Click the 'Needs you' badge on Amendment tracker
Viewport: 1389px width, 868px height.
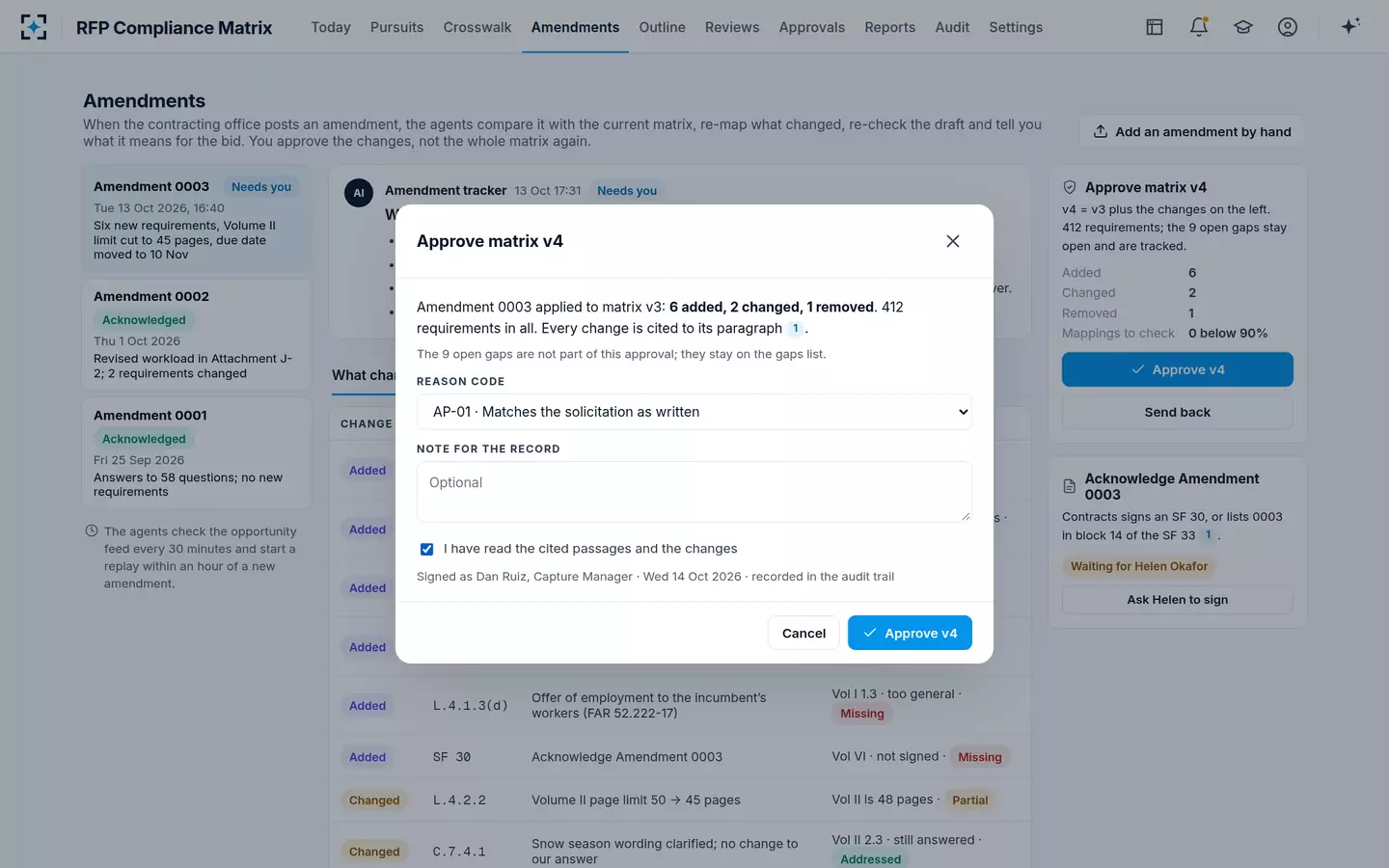point(627,191)
